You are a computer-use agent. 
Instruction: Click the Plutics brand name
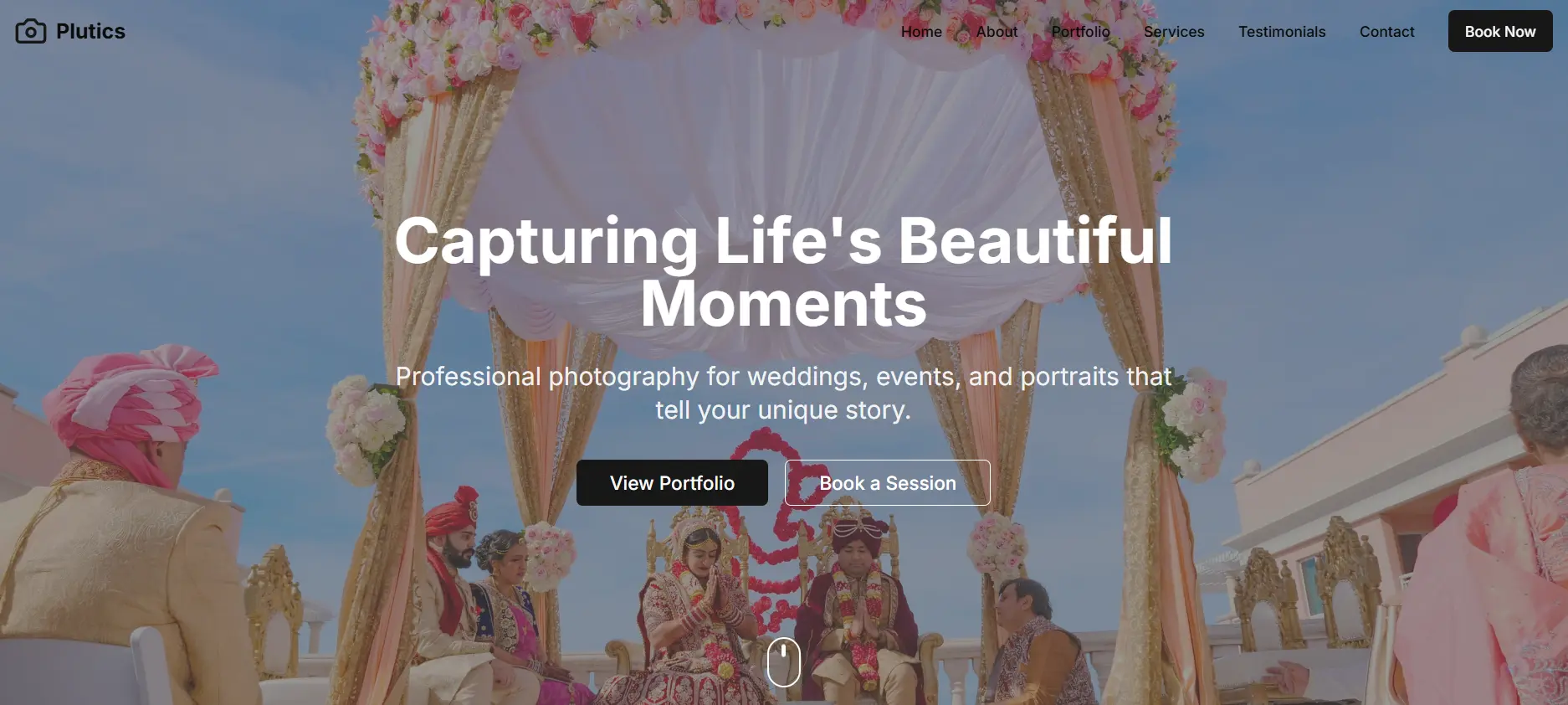click(90, 32)
